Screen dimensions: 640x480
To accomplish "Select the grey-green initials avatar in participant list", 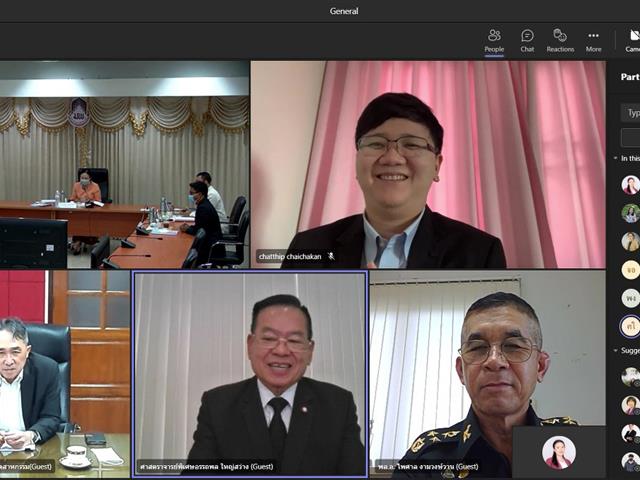I will [x=631, y=298].
